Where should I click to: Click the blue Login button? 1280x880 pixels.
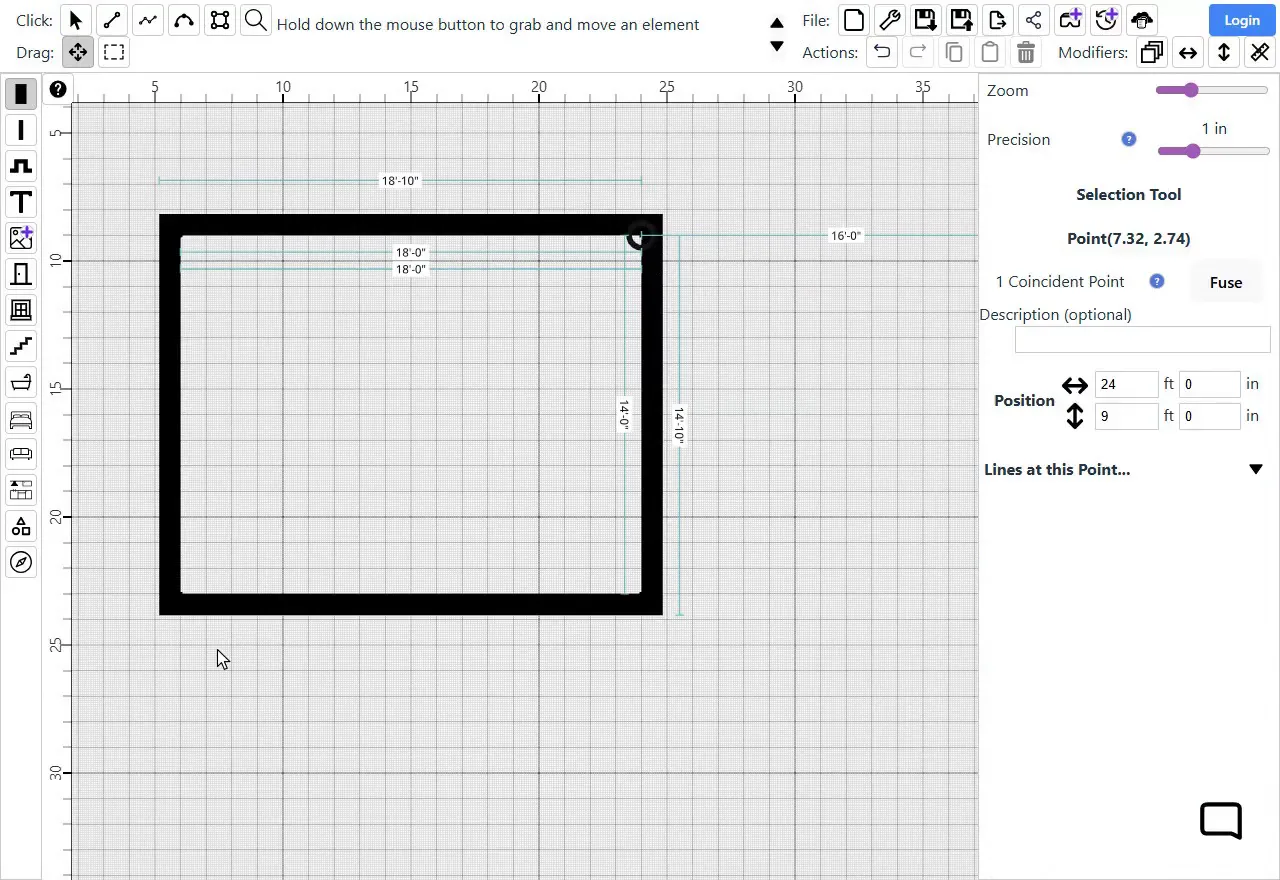coord(1242,20)
